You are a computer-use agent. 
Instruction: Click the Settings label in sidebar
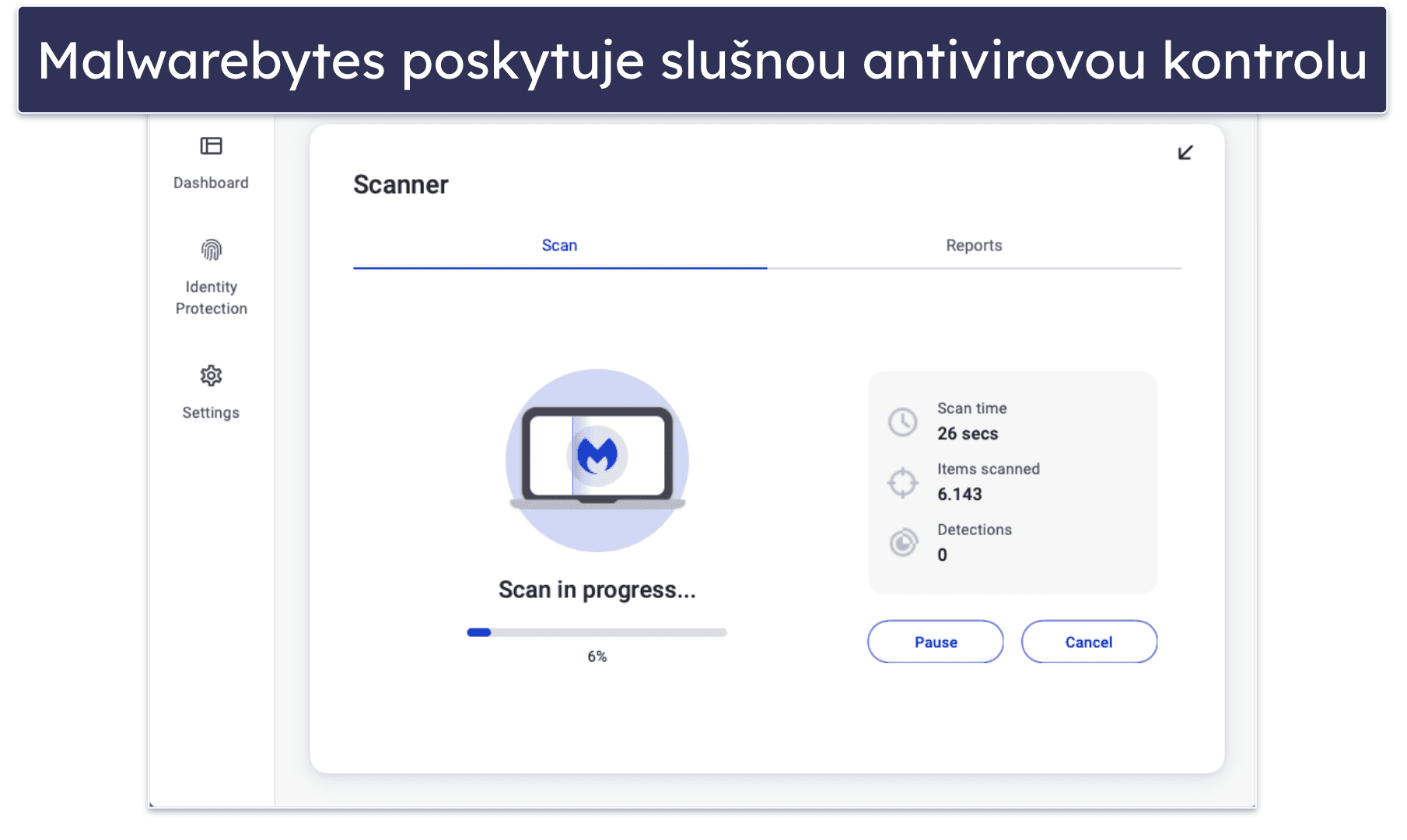tap(211, 413)
